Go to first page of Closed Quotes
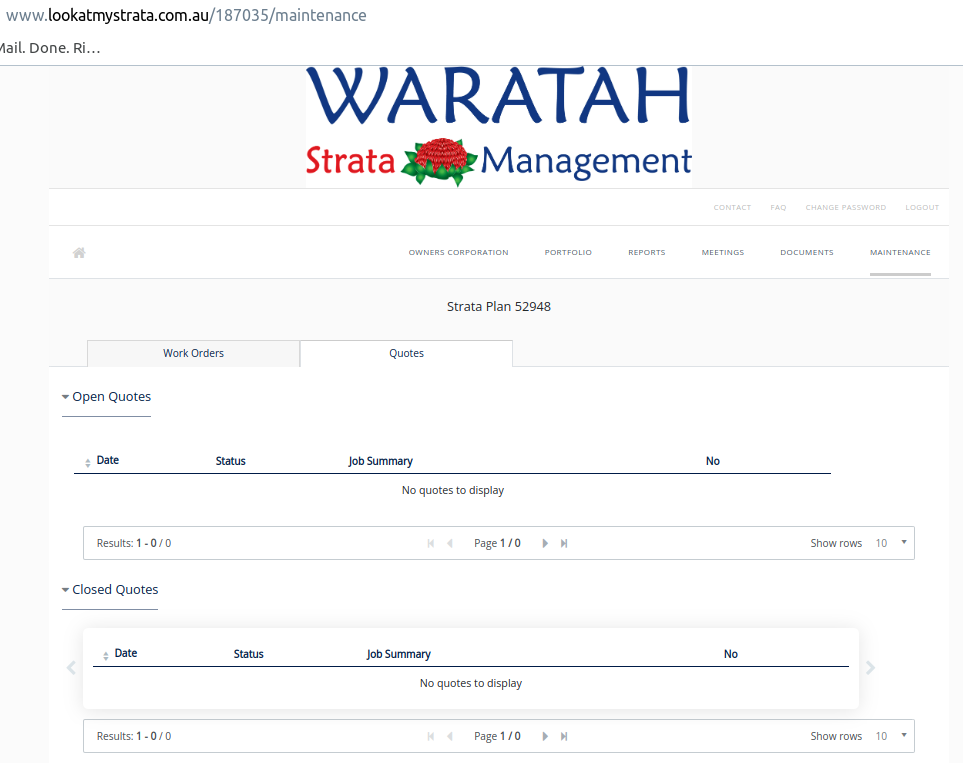 tap(431, 736)
